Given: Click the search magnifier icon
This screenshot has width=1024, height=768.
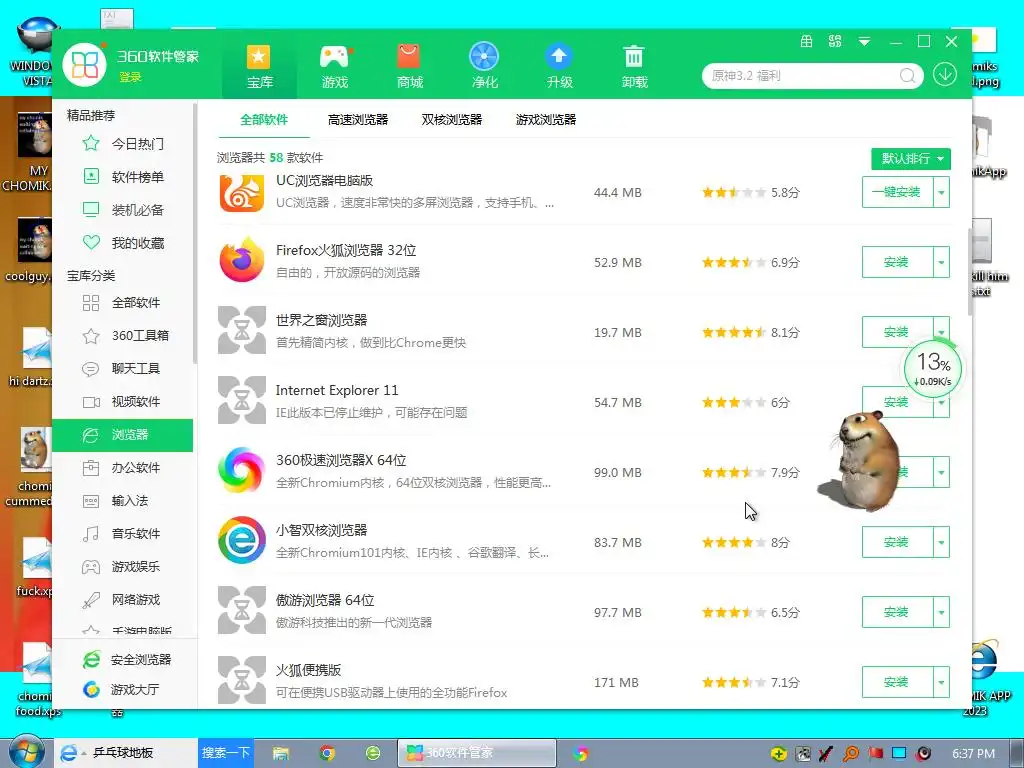Looking at the screenshot, I should 907,76.
